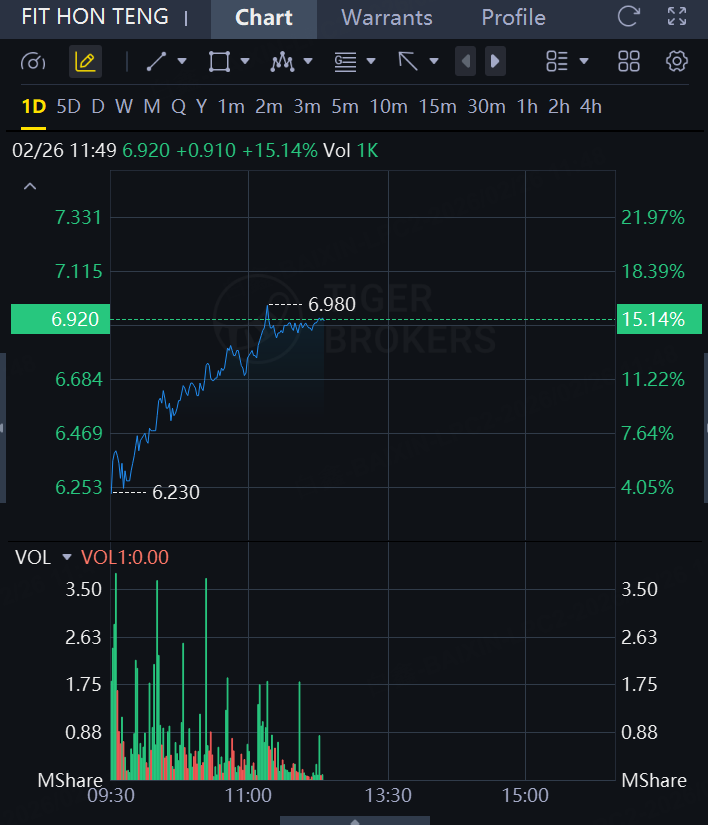Viewport: 708px width, 825px height.
Task: Open the Chart tab
Action: click(x=264, y=18)
